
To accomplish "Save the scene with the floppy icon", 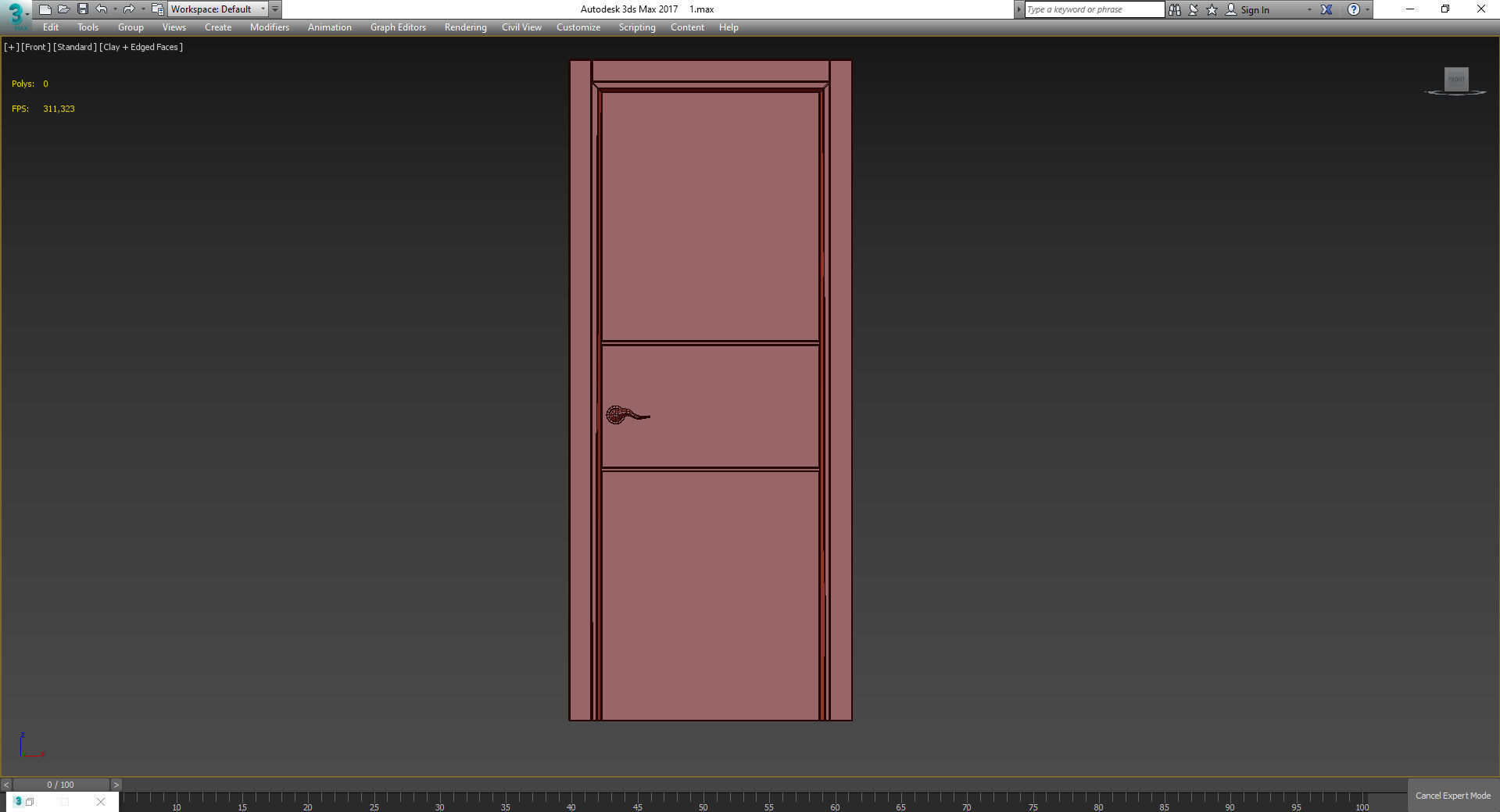I will (82, 9).
